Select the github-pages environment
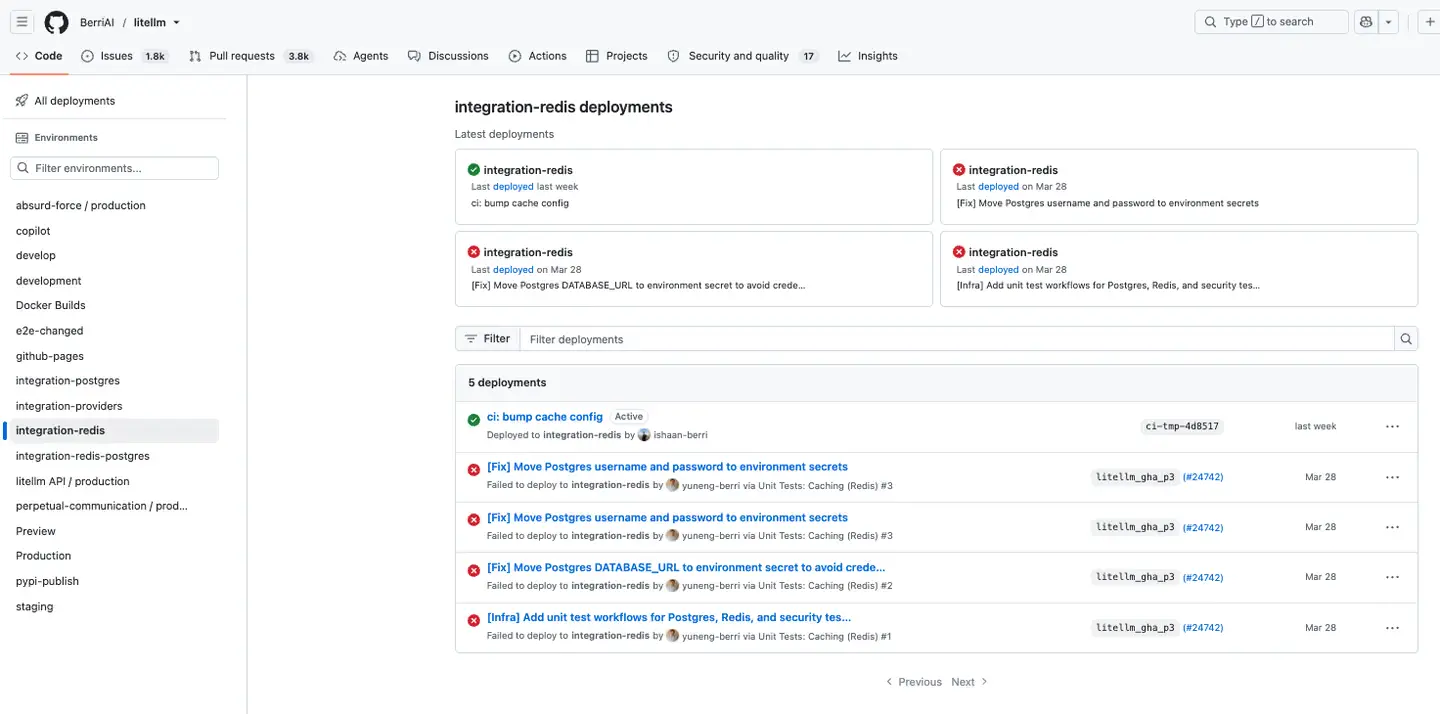 (x=50, y=356)
